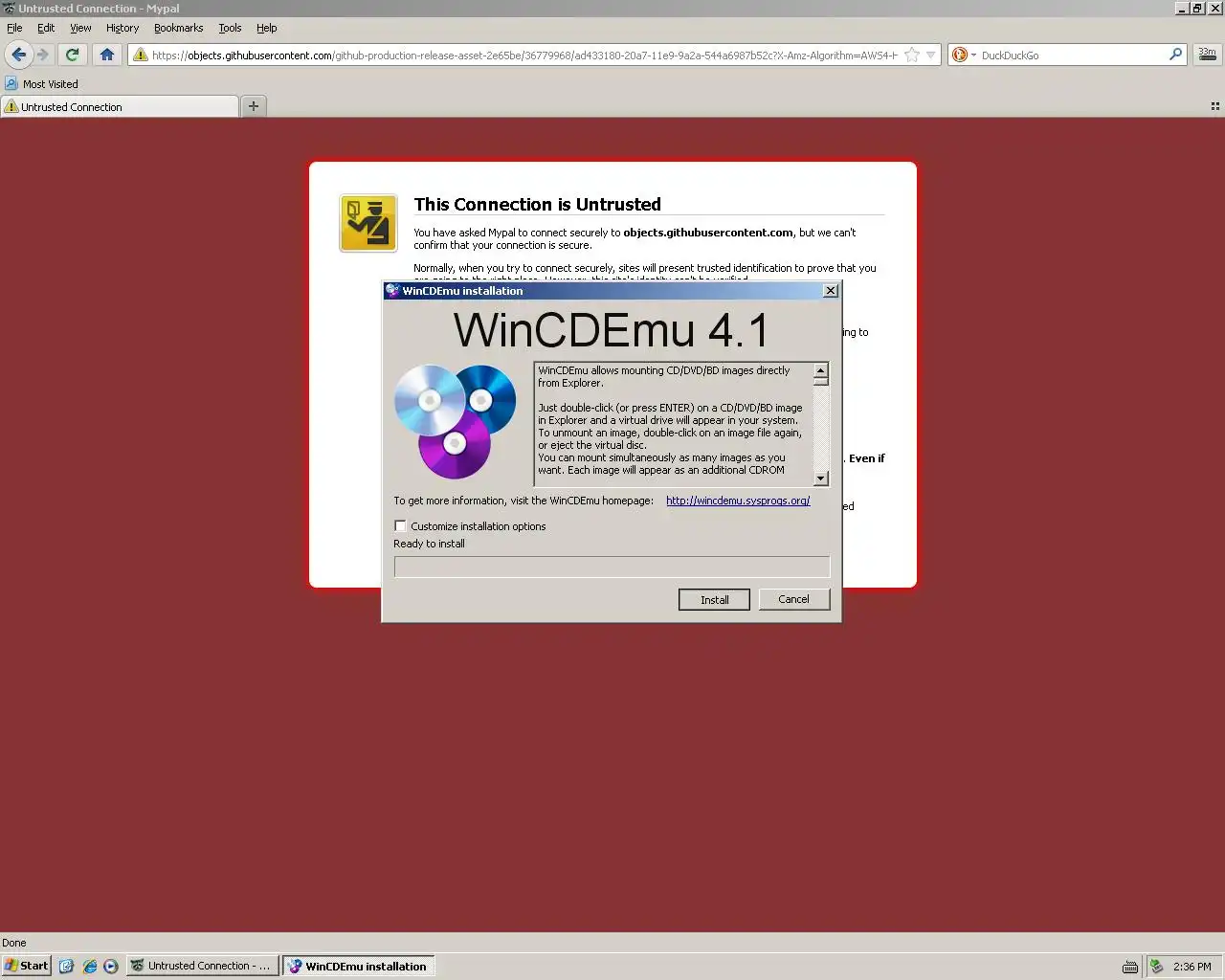Open the Windows Start menu
1225x980 pixels.
(x=26, y=966)
